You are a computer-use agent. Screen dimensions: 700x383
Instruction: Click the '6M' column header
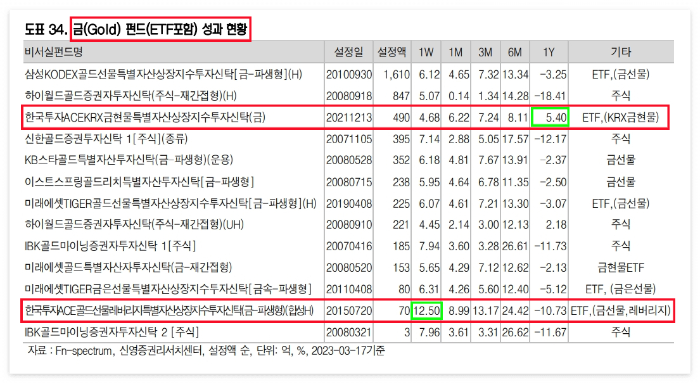(x=515, y=52)
